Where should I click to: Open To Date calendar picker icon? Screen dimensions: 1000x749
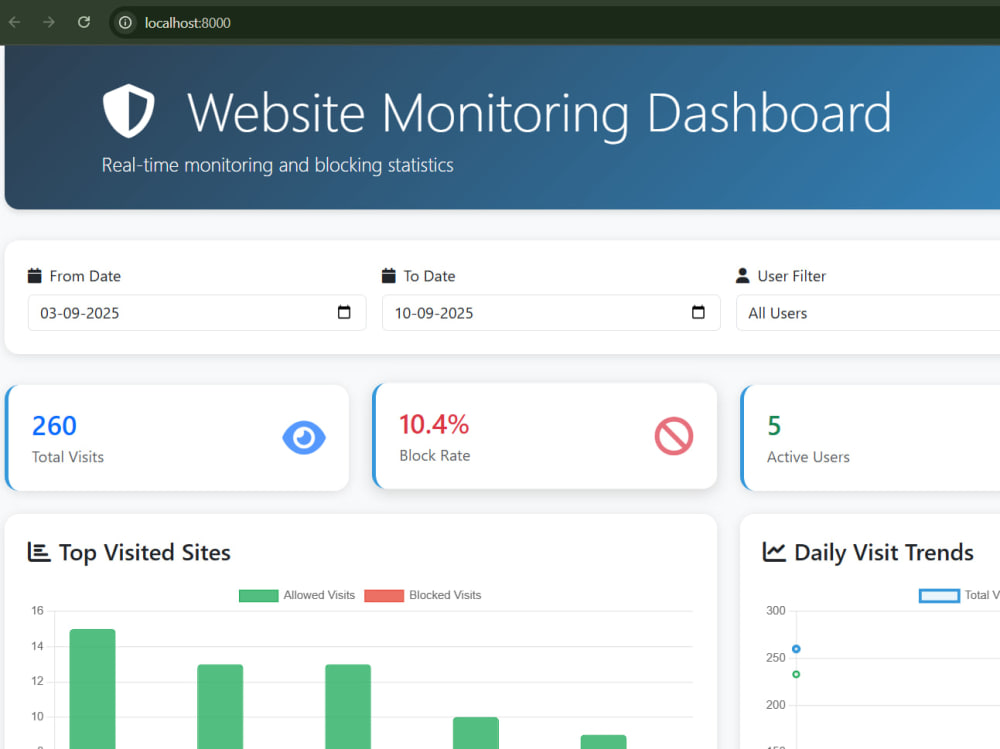(698, 312)
